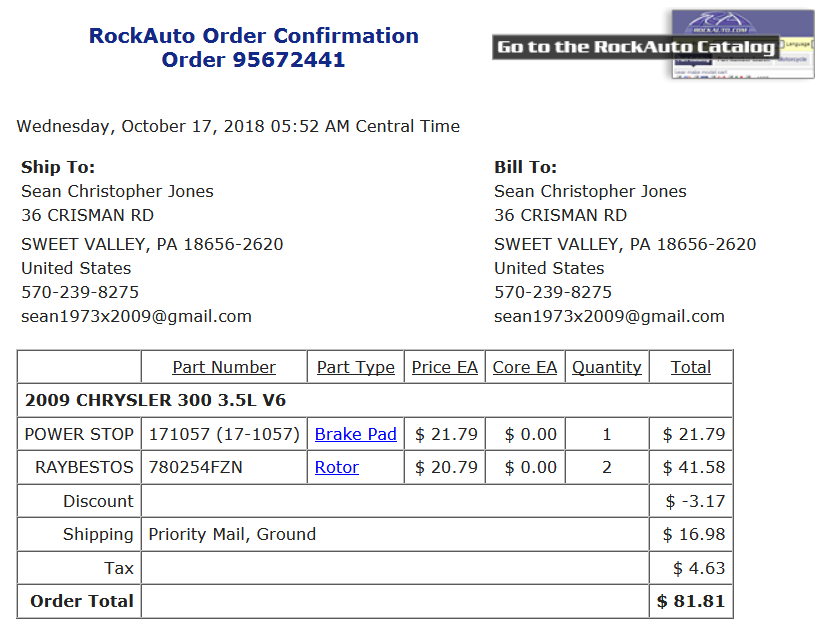Click the Quantity column header

(x=607, y=367)
